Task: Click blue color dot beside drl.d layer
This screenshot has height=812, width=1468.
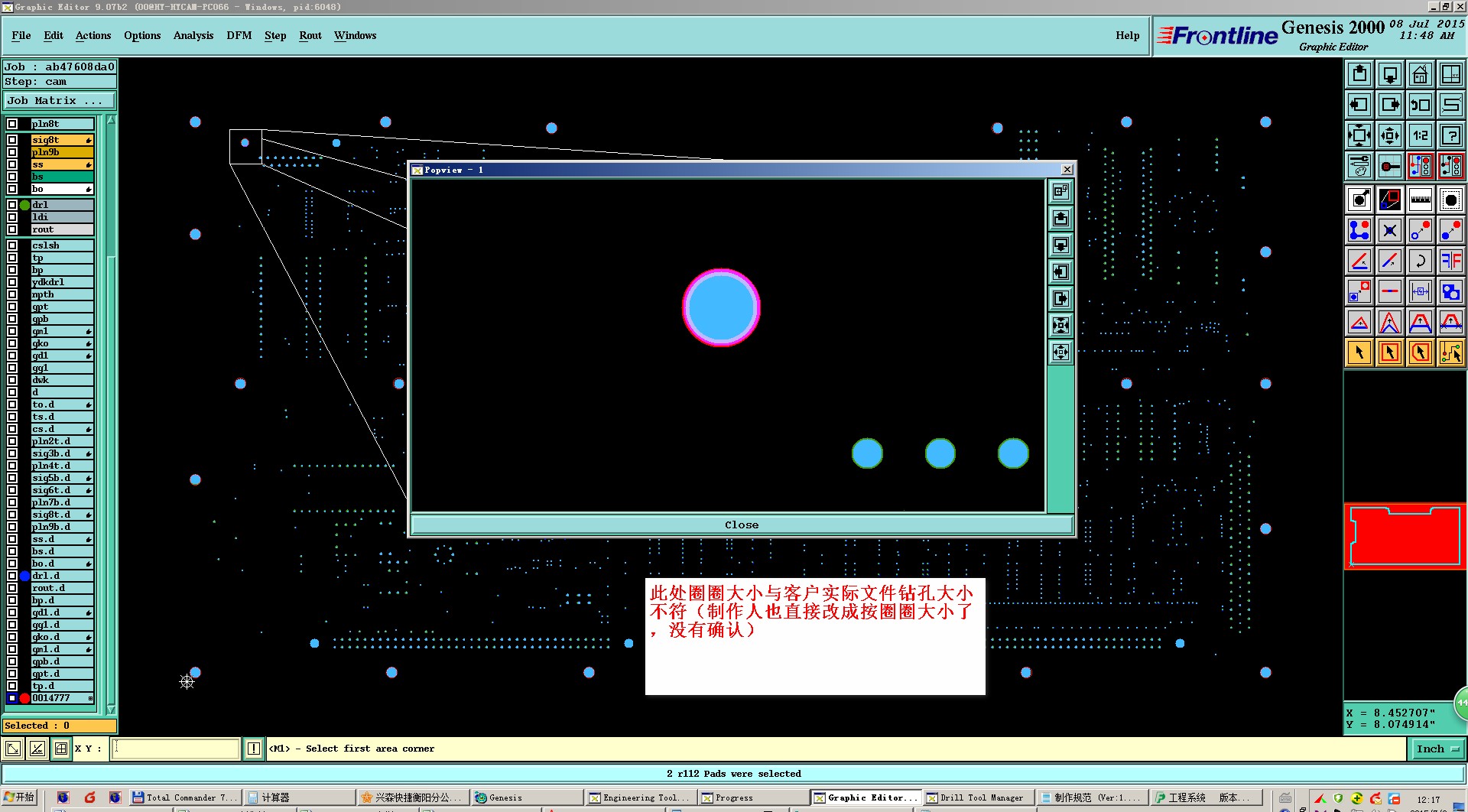Action: tap(25, 576)
